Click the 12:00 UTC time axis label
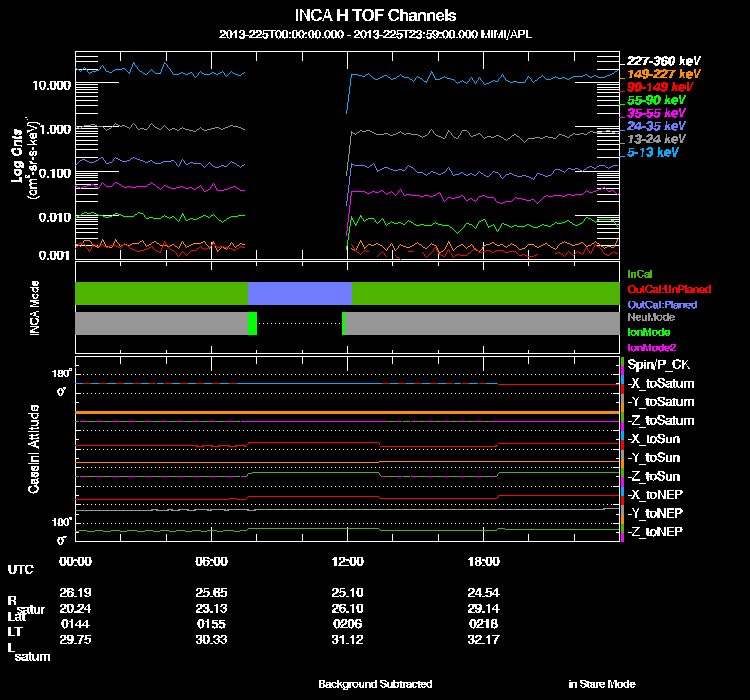This screenshot has height=700, width=750. 345,561
